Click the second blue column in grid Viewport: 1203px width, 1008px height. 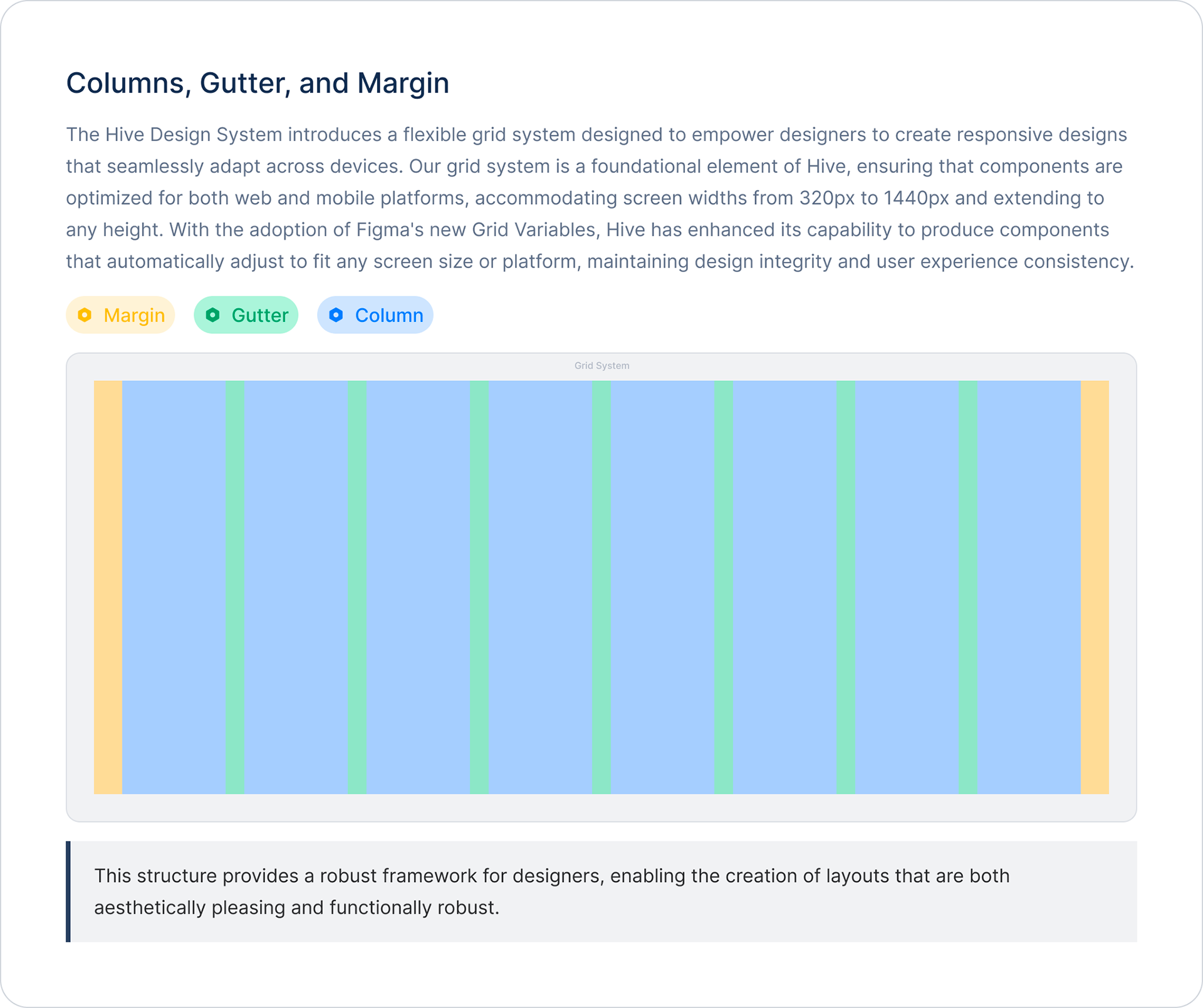(296, 587)
